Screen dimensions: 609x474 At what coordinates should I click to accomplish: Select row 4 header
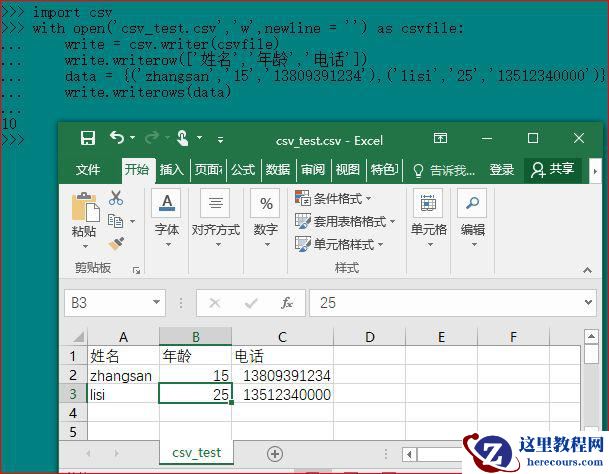(73, 413)
